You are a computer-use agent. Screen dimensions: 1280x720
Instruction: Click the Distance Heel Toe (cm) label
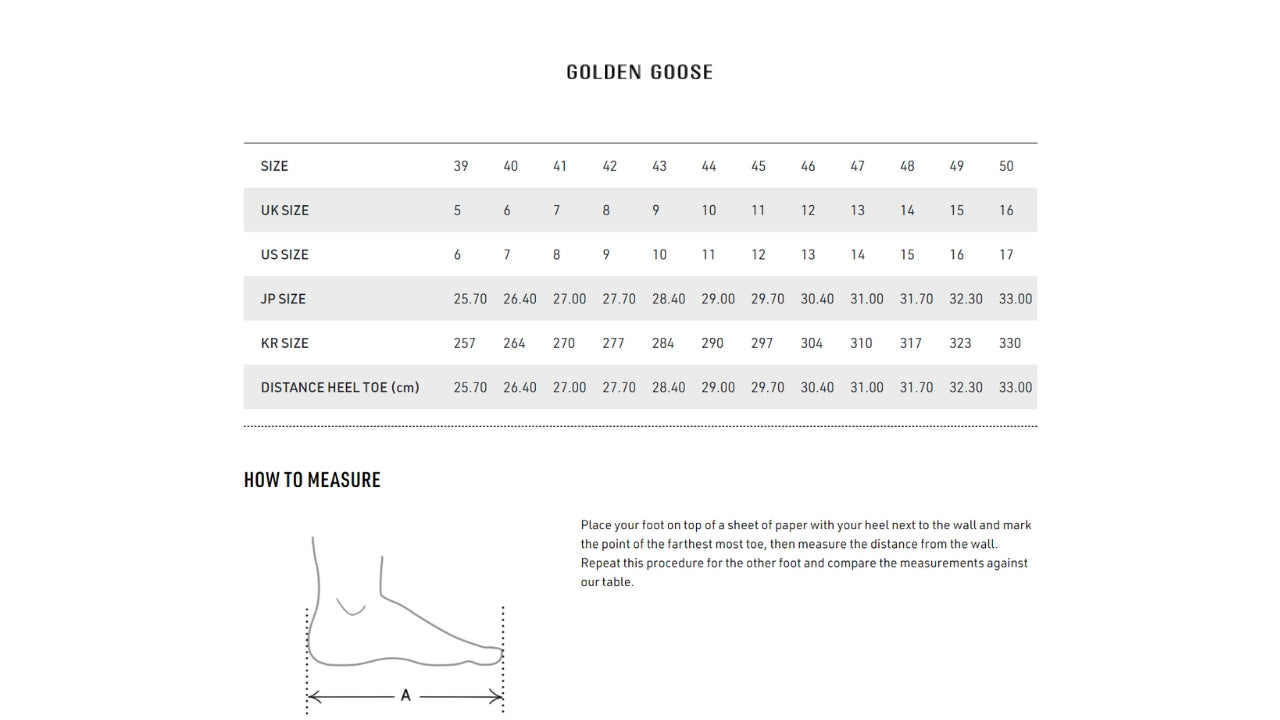tap(340, 387)
